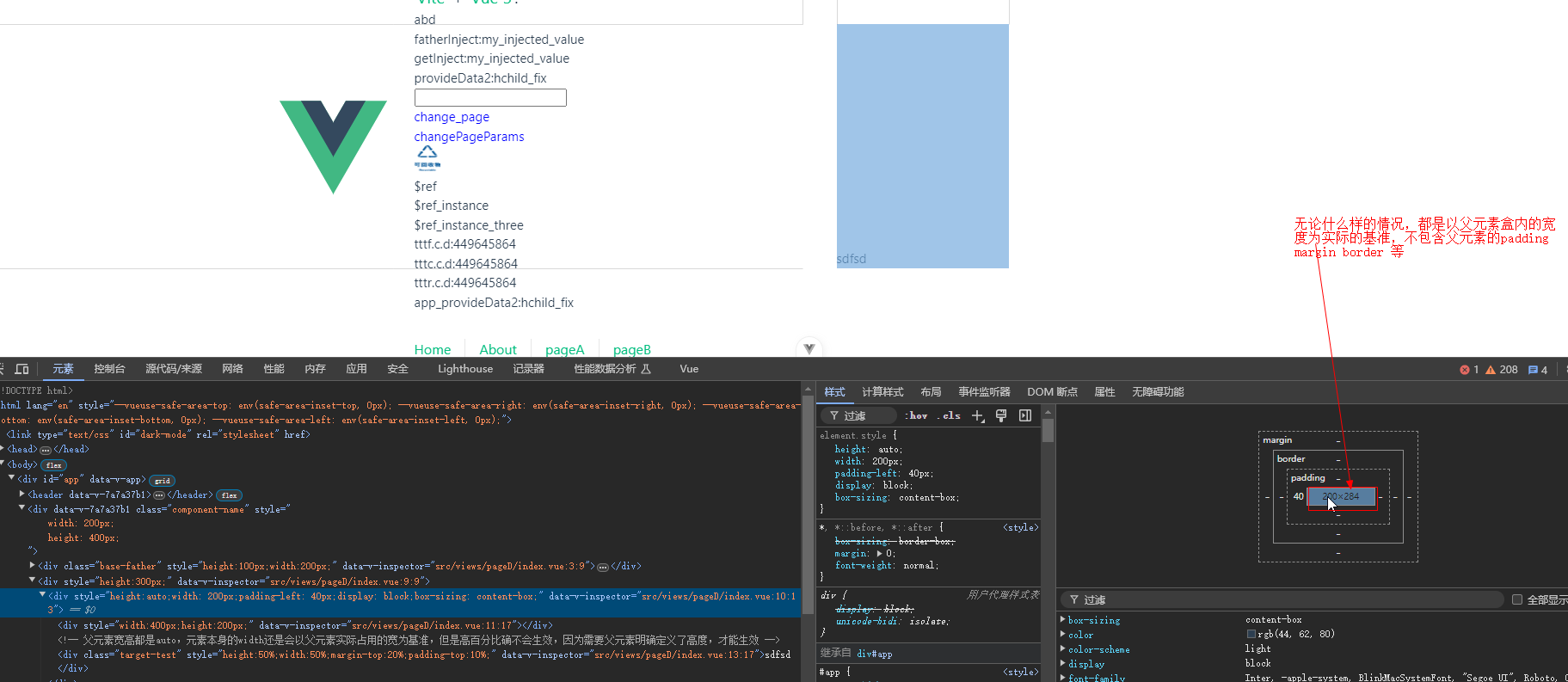This screenshot has height=682, width=1568.
Task: Open the 内存 Memory tab
Action: point(315,369)
